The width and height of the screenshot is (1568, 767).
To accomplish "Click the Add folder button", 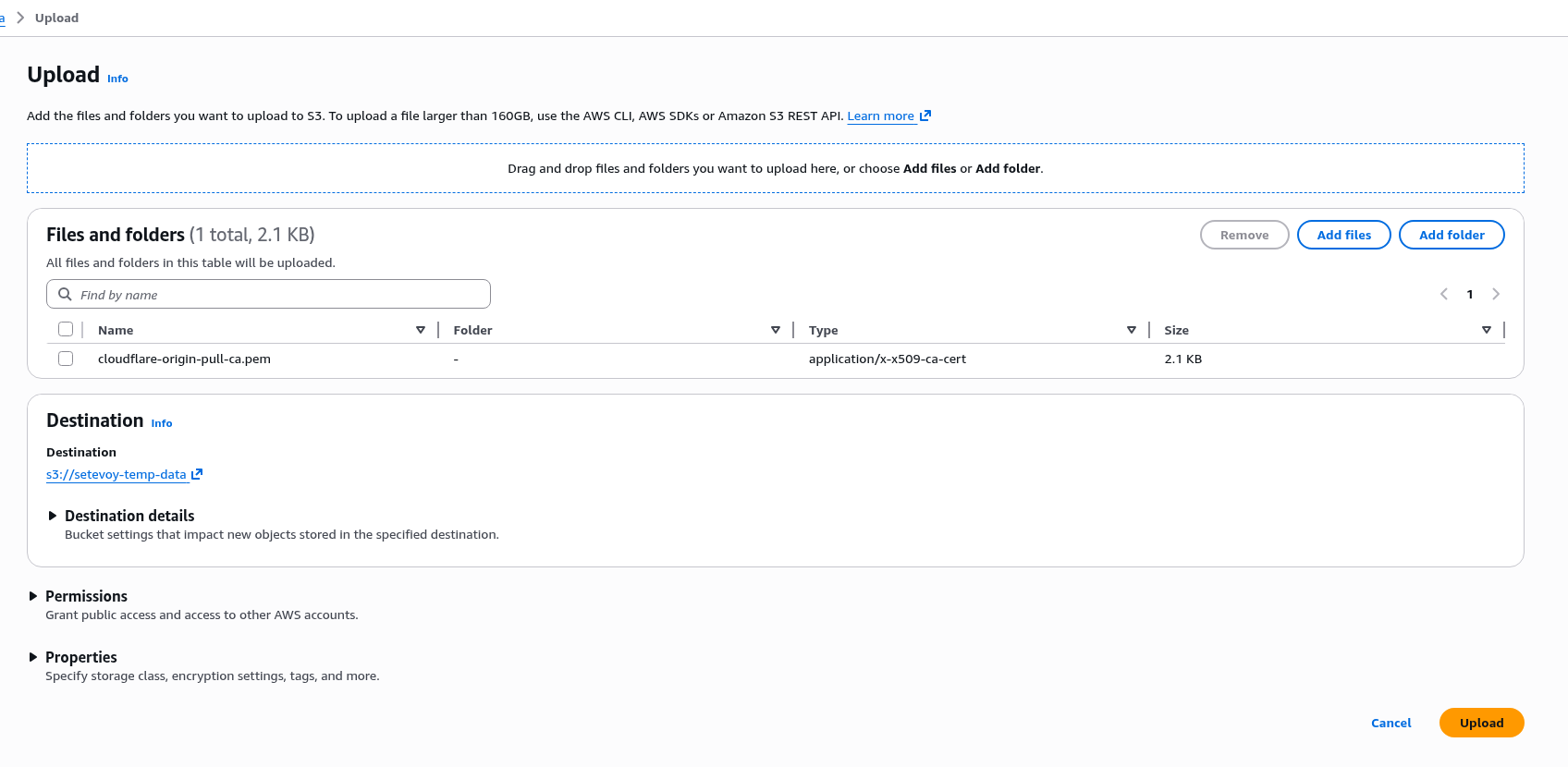I will pos(1452,235).
